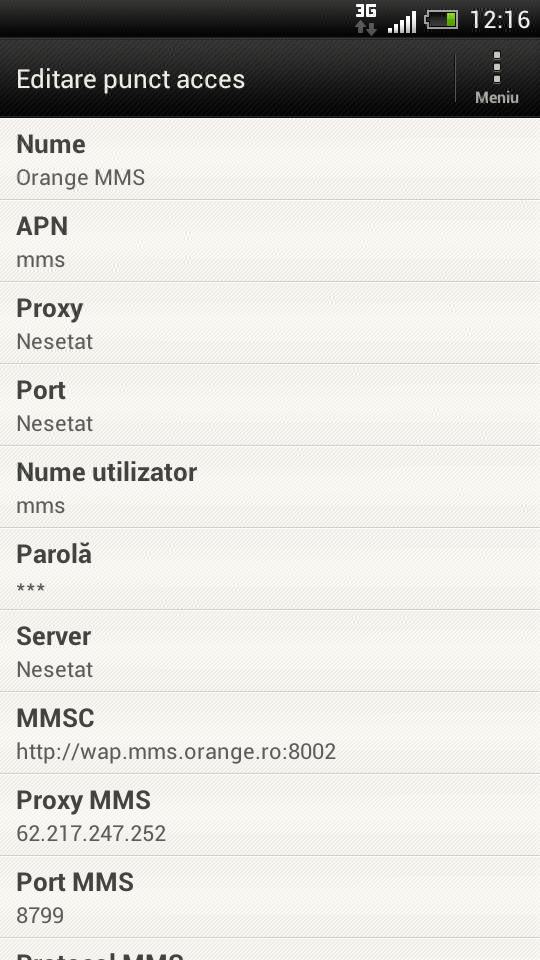Open the Meniu overflow icon
Viewport: 540px width, 960px height.
[497, 78]
